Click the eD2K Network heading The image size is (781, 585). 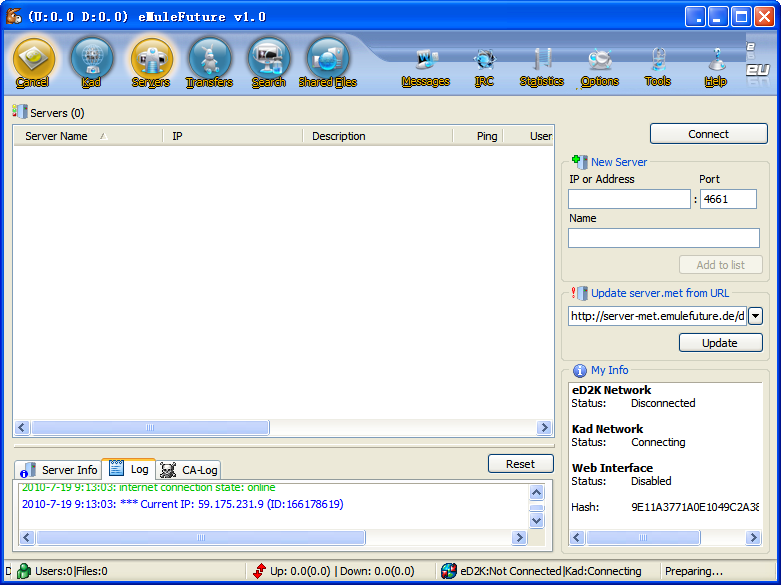coord(611,390)
